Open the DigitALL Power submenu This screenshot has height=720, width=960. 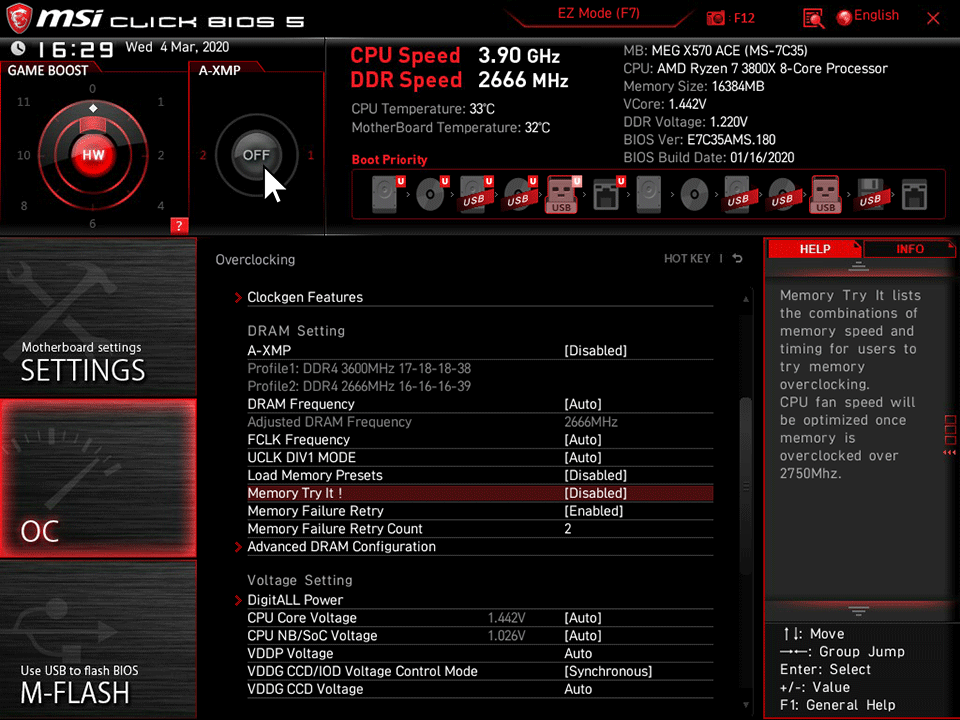coord(295,600)
